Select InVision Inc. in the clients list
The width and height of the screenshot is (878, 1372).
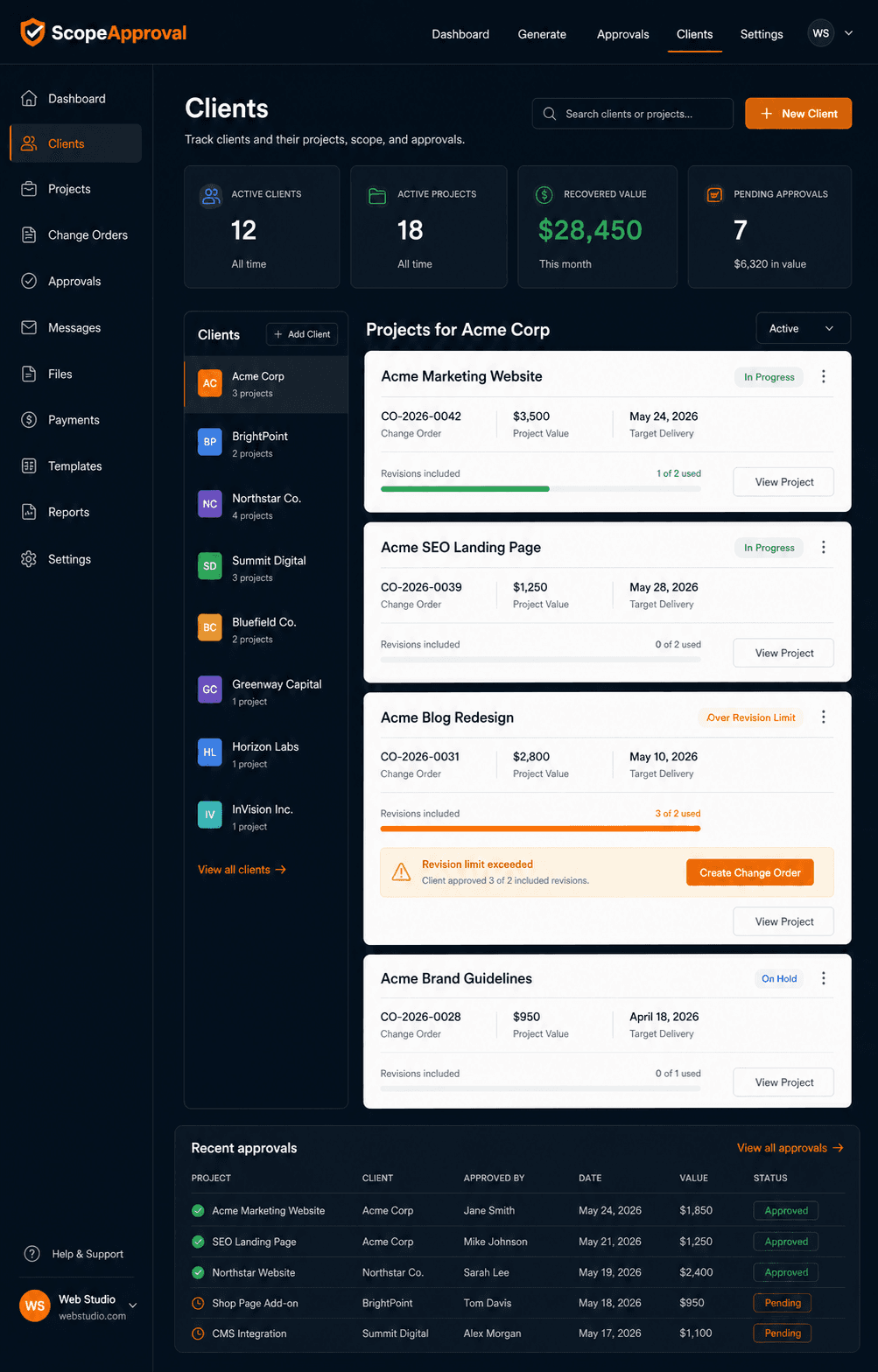(x=266, y=816)
